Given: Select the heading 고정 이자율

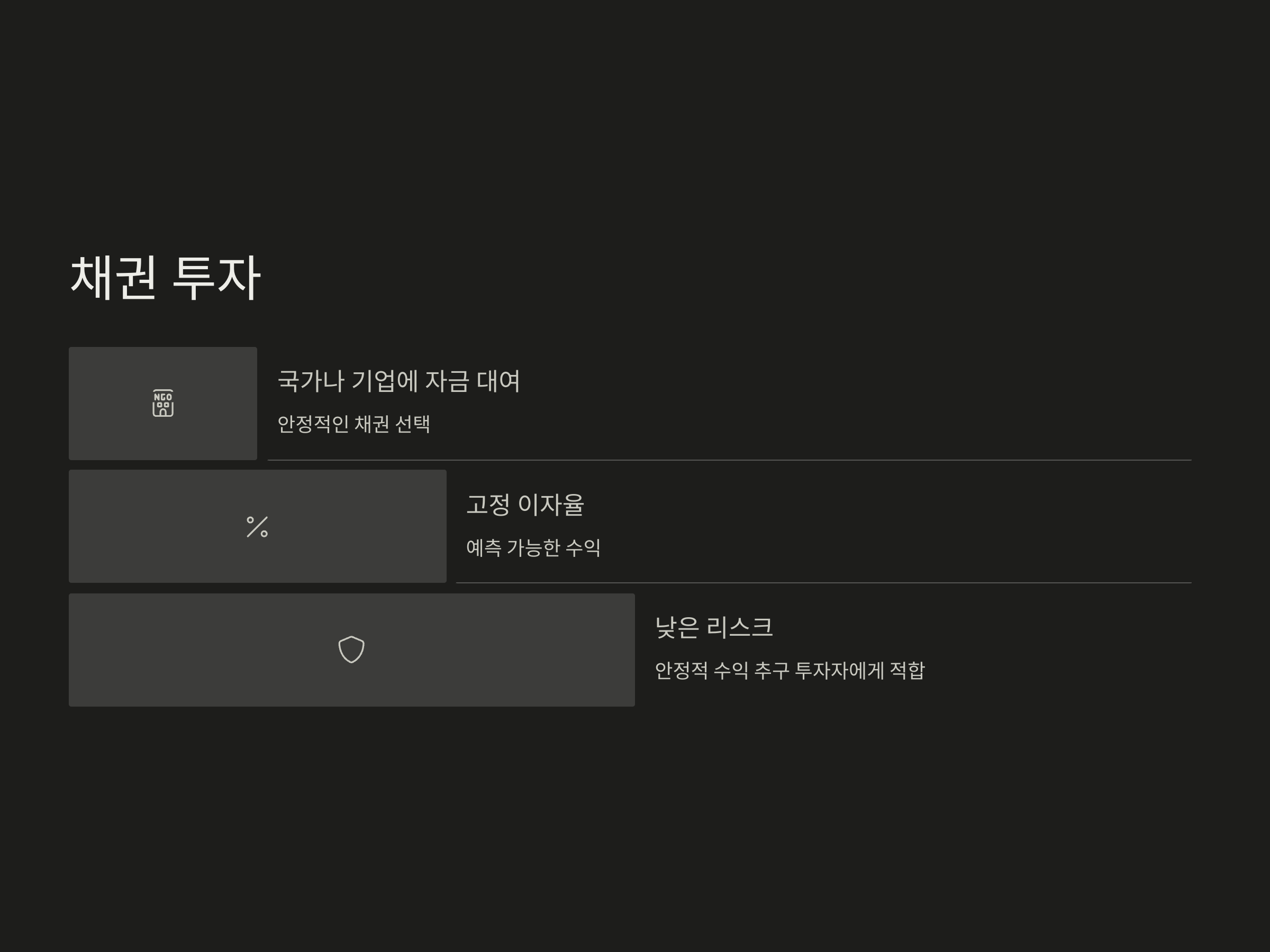Looking at the screenshot, I should click(x=525, y=505).
